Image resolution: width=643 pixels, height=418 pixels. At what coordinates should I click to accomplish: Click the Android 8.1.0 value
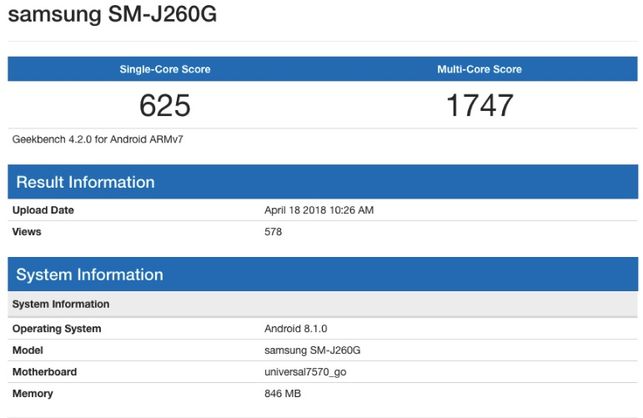298,328
